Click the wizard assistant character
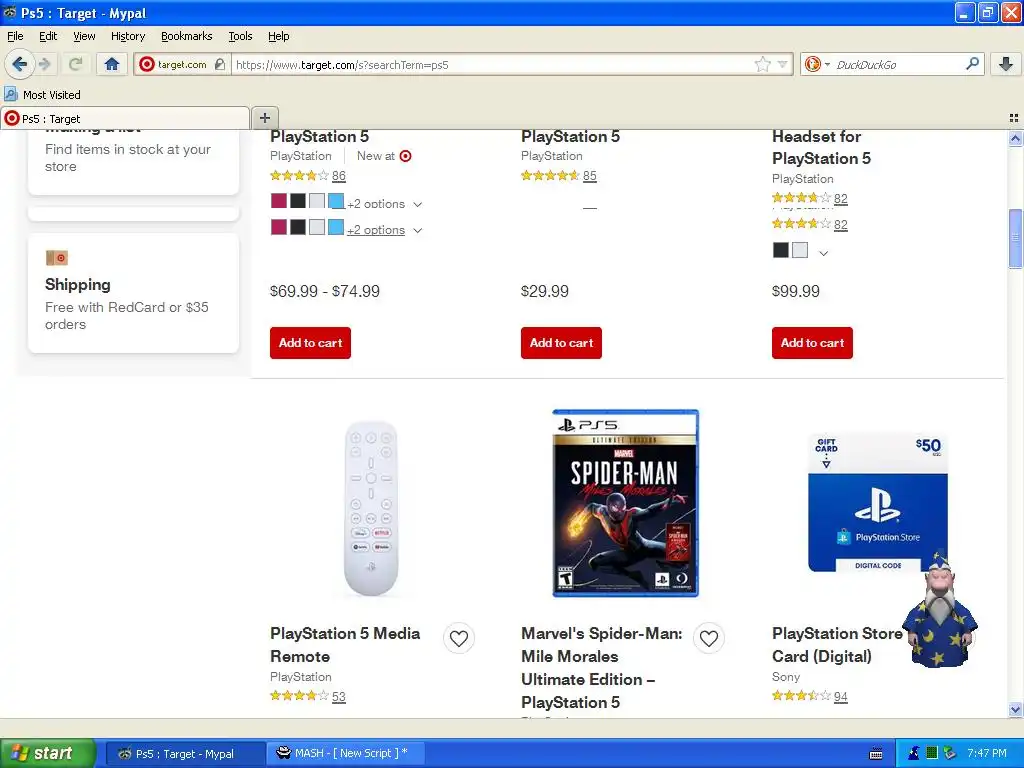The image size is (1024, 768). click(940, 611)
